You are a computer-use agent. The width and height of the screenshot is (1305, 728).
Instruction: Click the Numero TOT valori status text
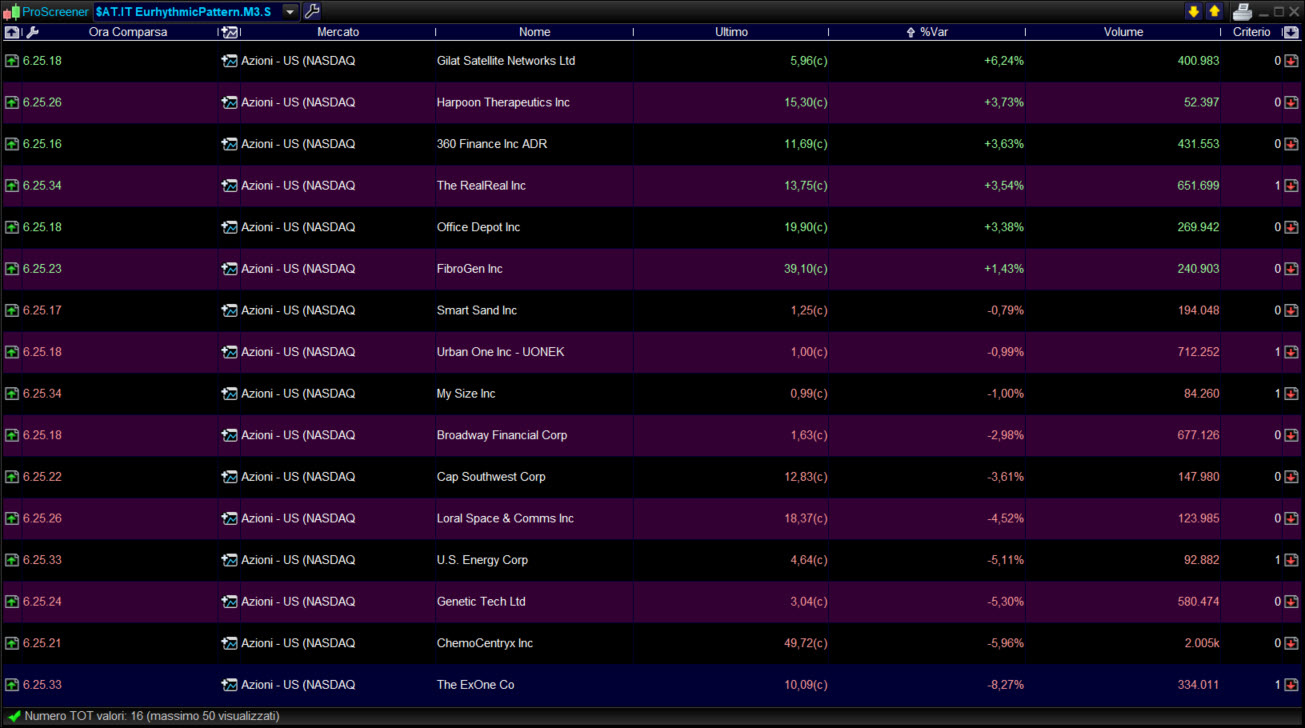(x=152, y=716)
